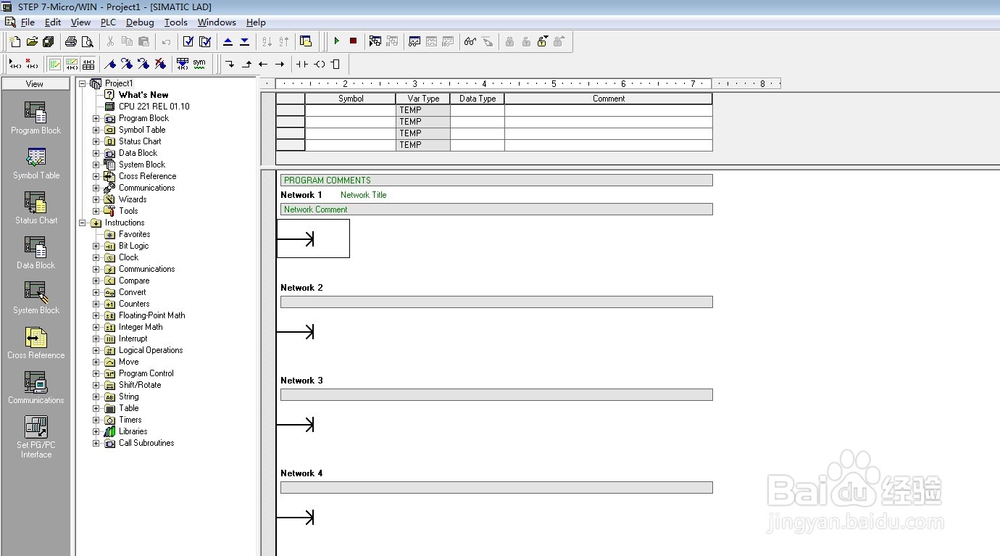Open Communications in View bar
1000x556 pixels.
coord(36,388)
